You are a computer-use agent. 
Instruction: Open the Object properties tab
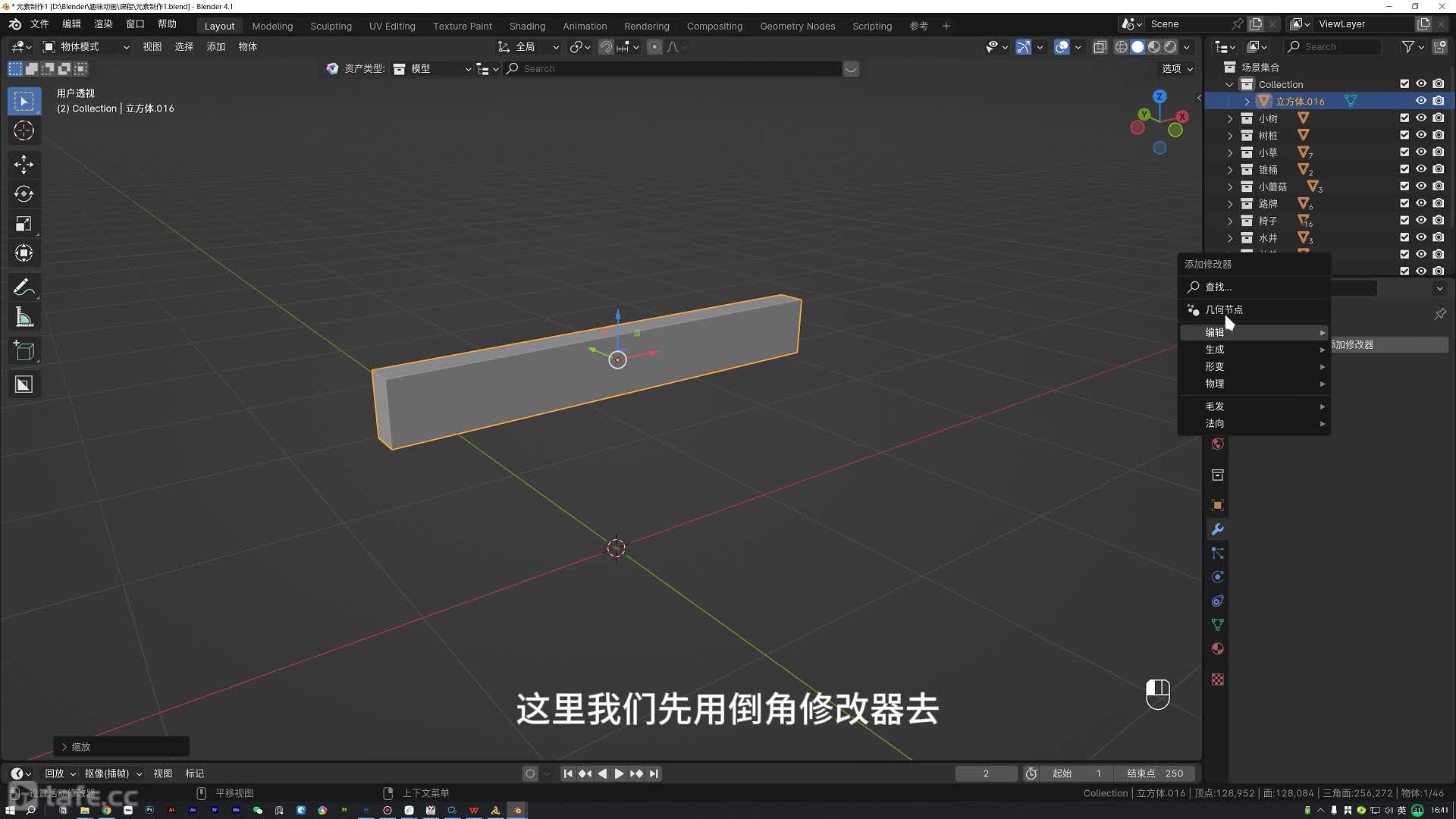pos(1217,505)
